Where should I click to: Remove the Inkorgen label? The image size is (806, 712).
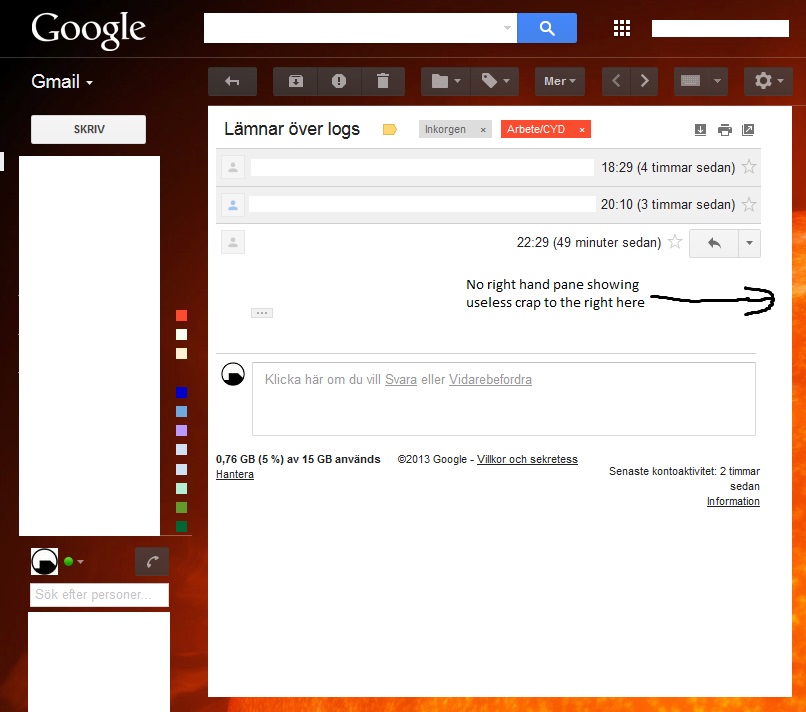pyautogui.click(x=483, y=129)
